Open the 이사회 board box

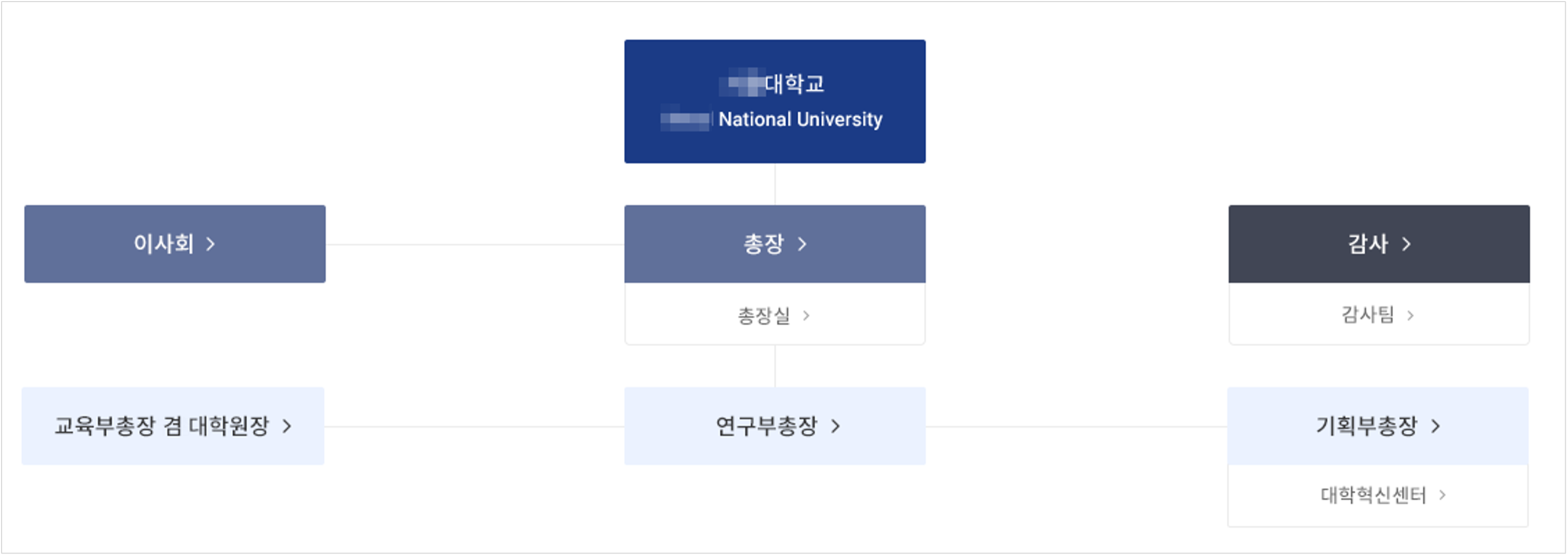(x=175, y=244)
